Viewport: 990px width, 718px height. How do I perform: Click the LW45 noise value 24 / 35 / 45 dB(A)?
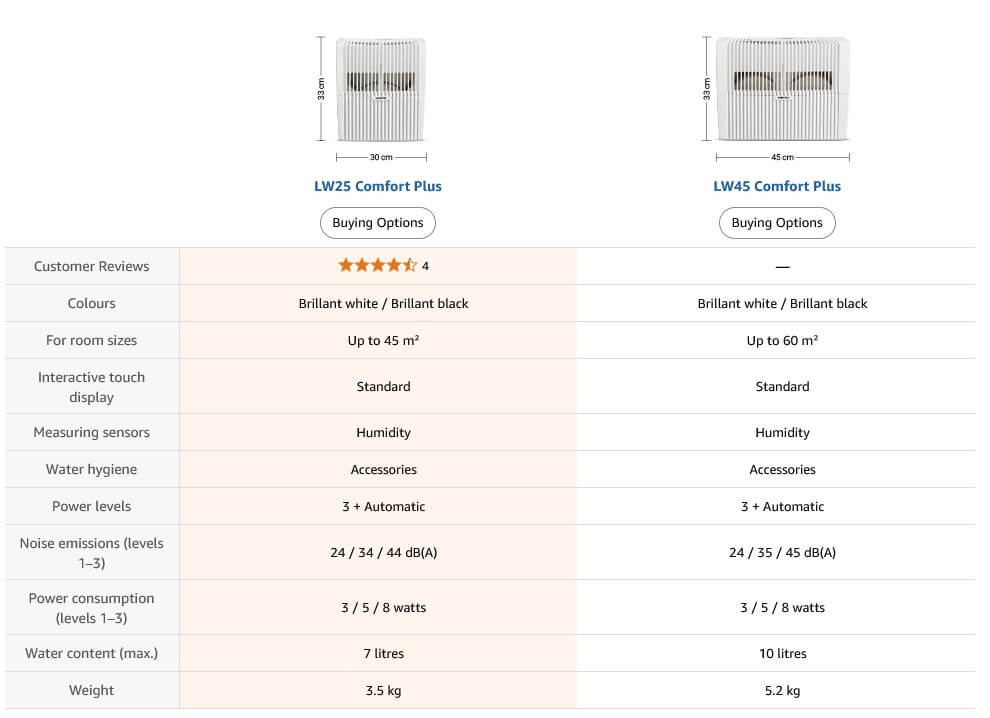pyautogui.click(x=782, y=553)
